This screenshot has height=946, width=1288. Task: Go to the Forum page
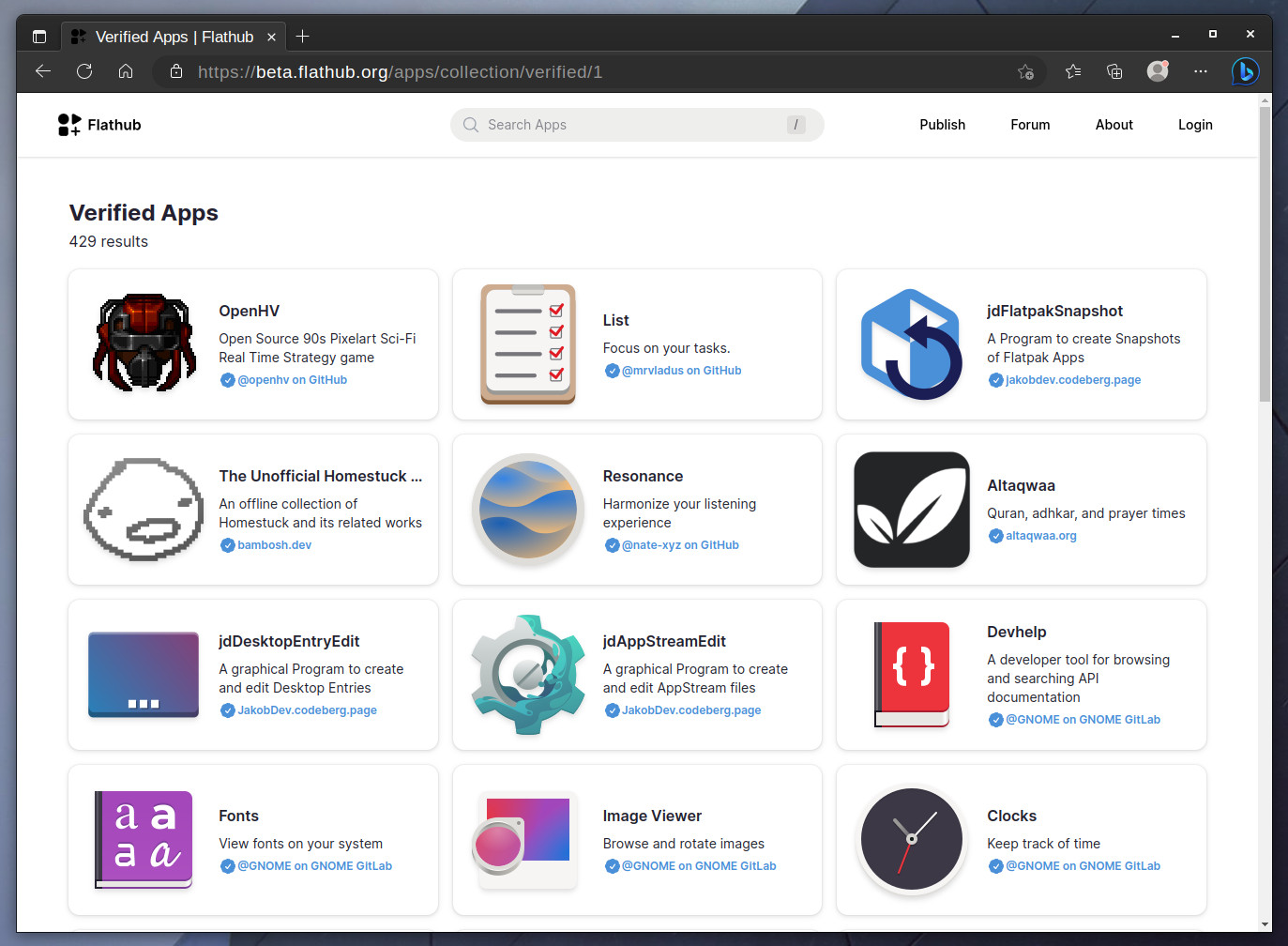(x=1030, y=125)
